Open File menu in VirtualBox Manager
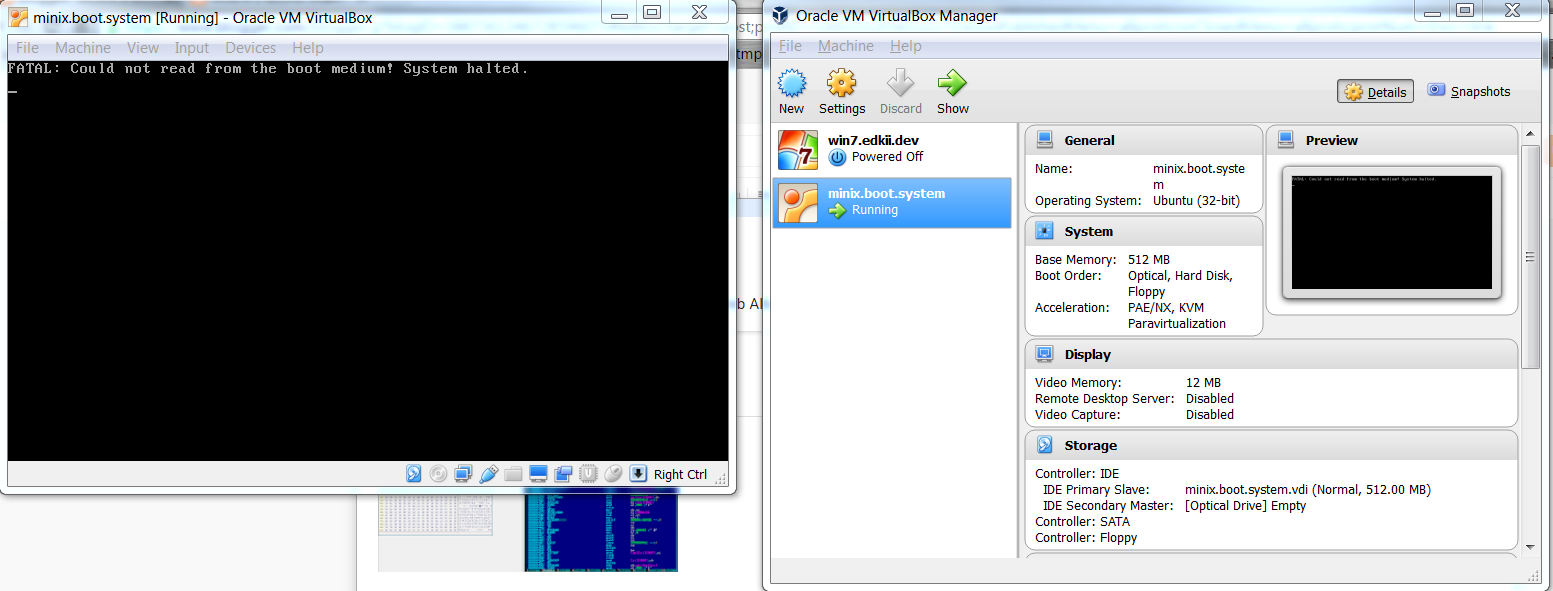Viewport: 1553px width, 591px height. (x=790, y=46)
